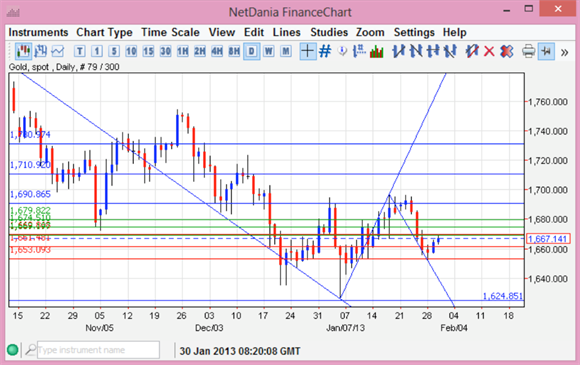Click the red X delete line icon
Viewport: 580px width, 365px height.
point(489,51)
